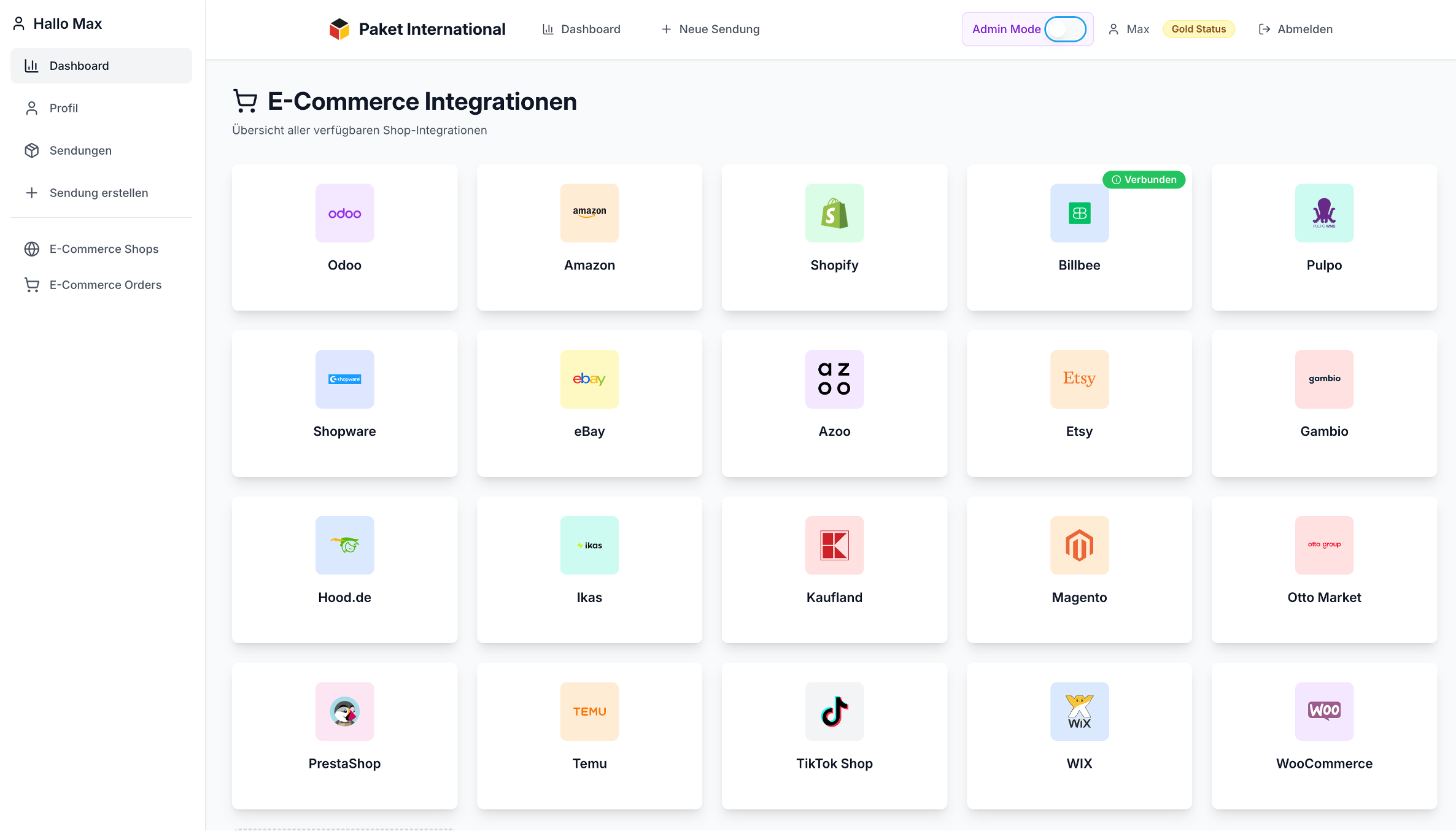Click the user icon next to Max in header
1456x831 pixels.
[x=1113, y=29]
